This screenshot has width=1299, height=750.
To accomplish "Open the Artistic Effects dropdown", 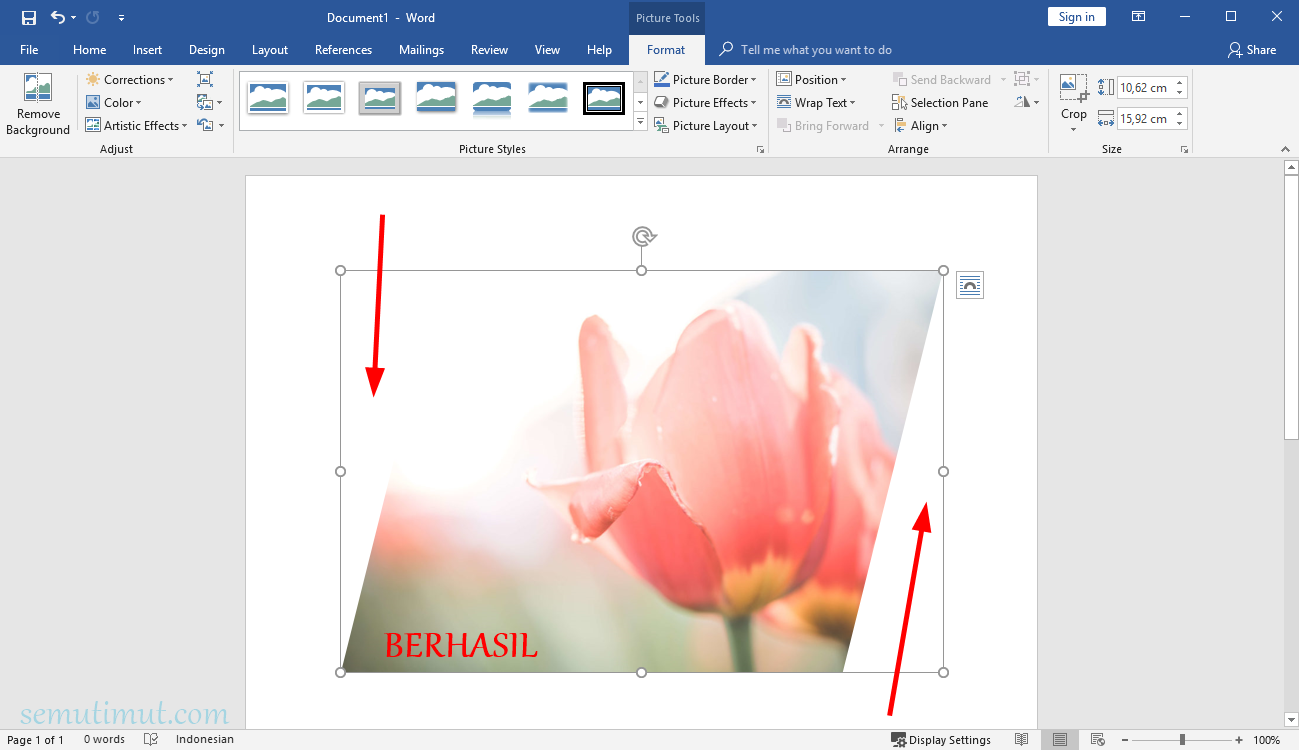I will (x=137, y=126).
